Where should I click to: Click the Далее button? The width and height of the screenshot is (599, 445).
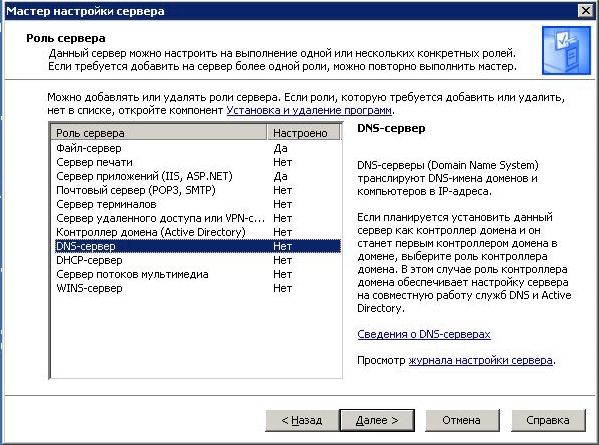[377, 420]
